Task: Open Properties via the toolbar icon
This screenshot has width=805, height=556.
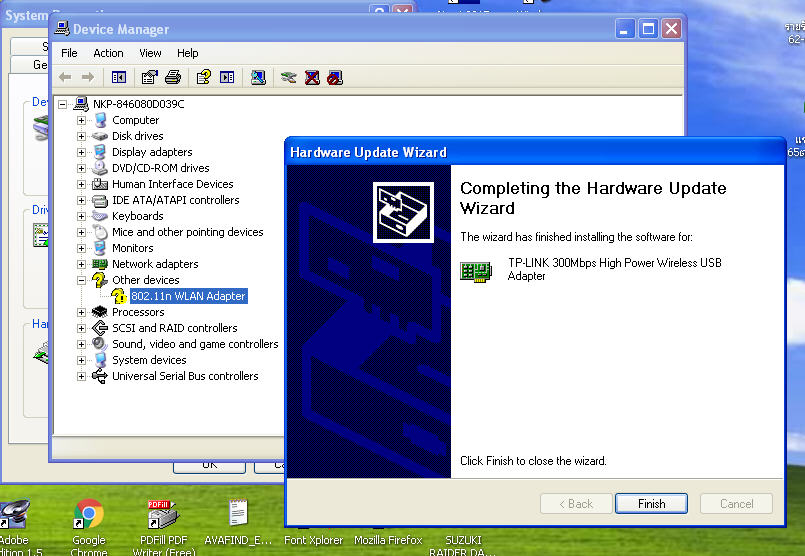Action: click(x=149, y=78)
